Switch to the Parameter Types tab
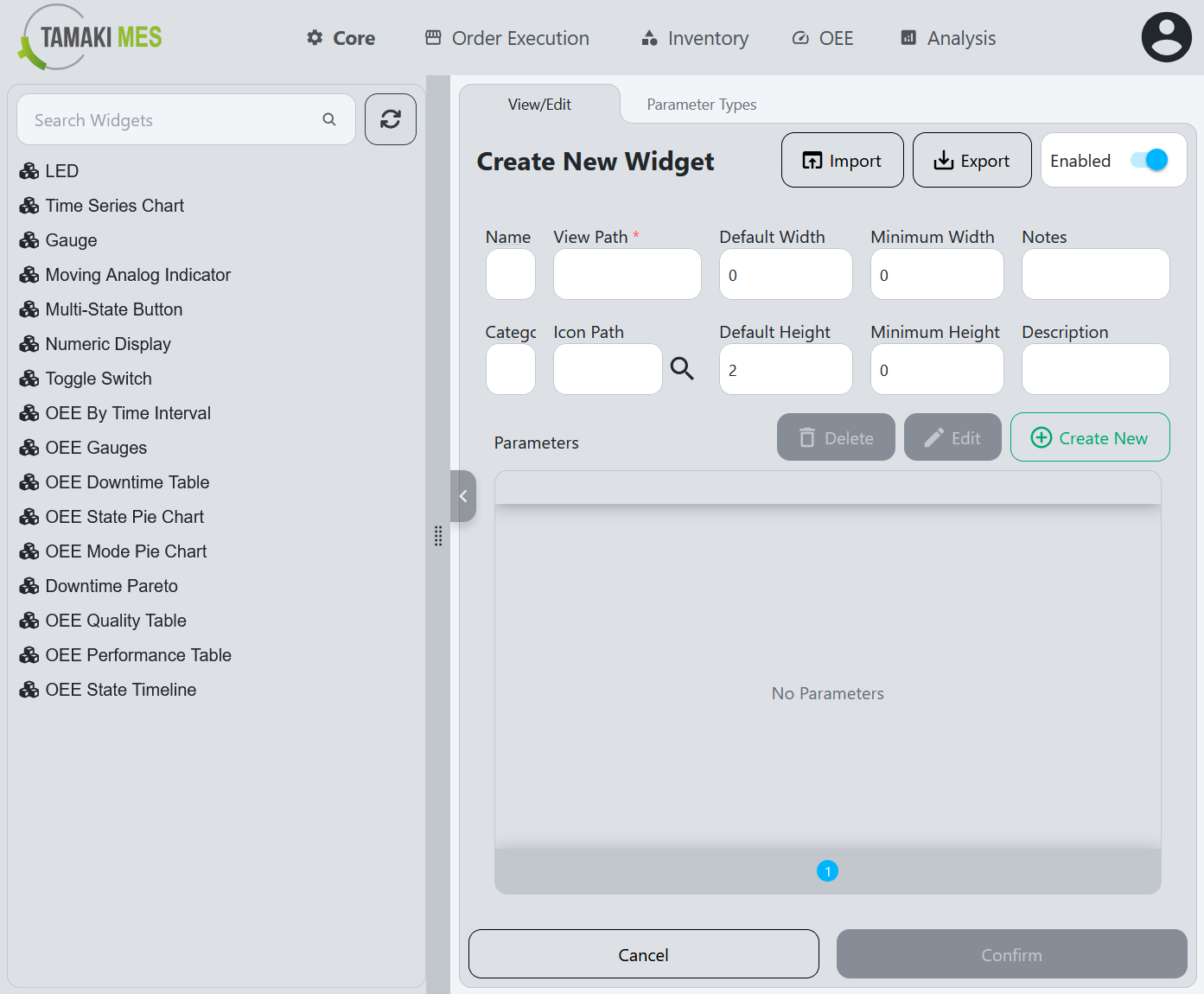The image size is (1204, 994). [701, 104]
